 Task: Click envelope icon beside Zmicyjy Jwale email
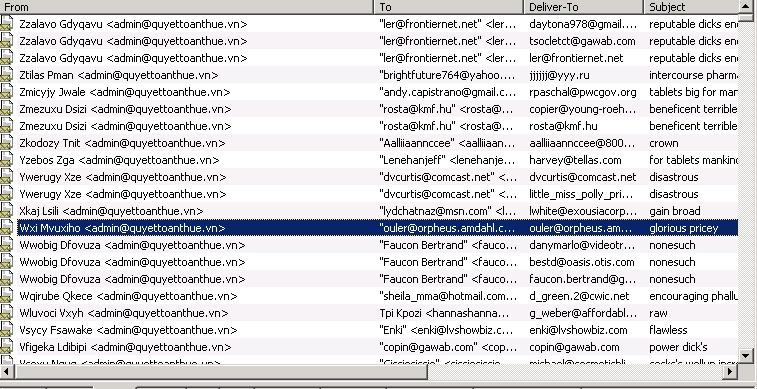[x=6, y=92]
